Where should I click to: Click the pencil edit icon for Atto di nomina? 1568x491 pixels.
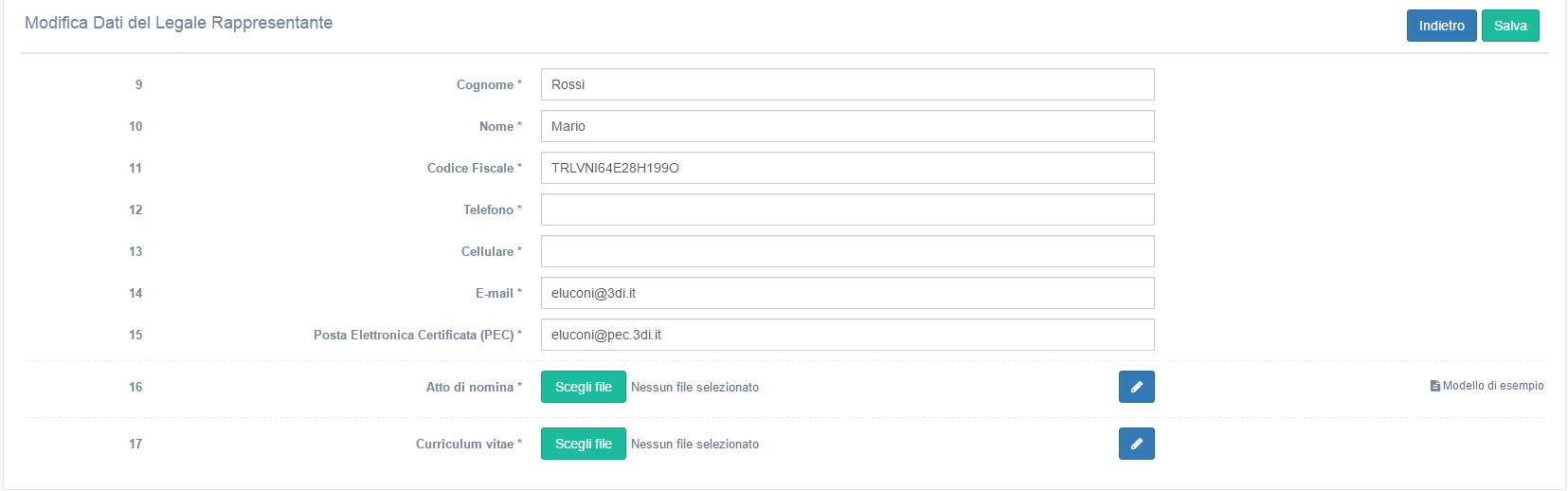[x=1136, y=387]
